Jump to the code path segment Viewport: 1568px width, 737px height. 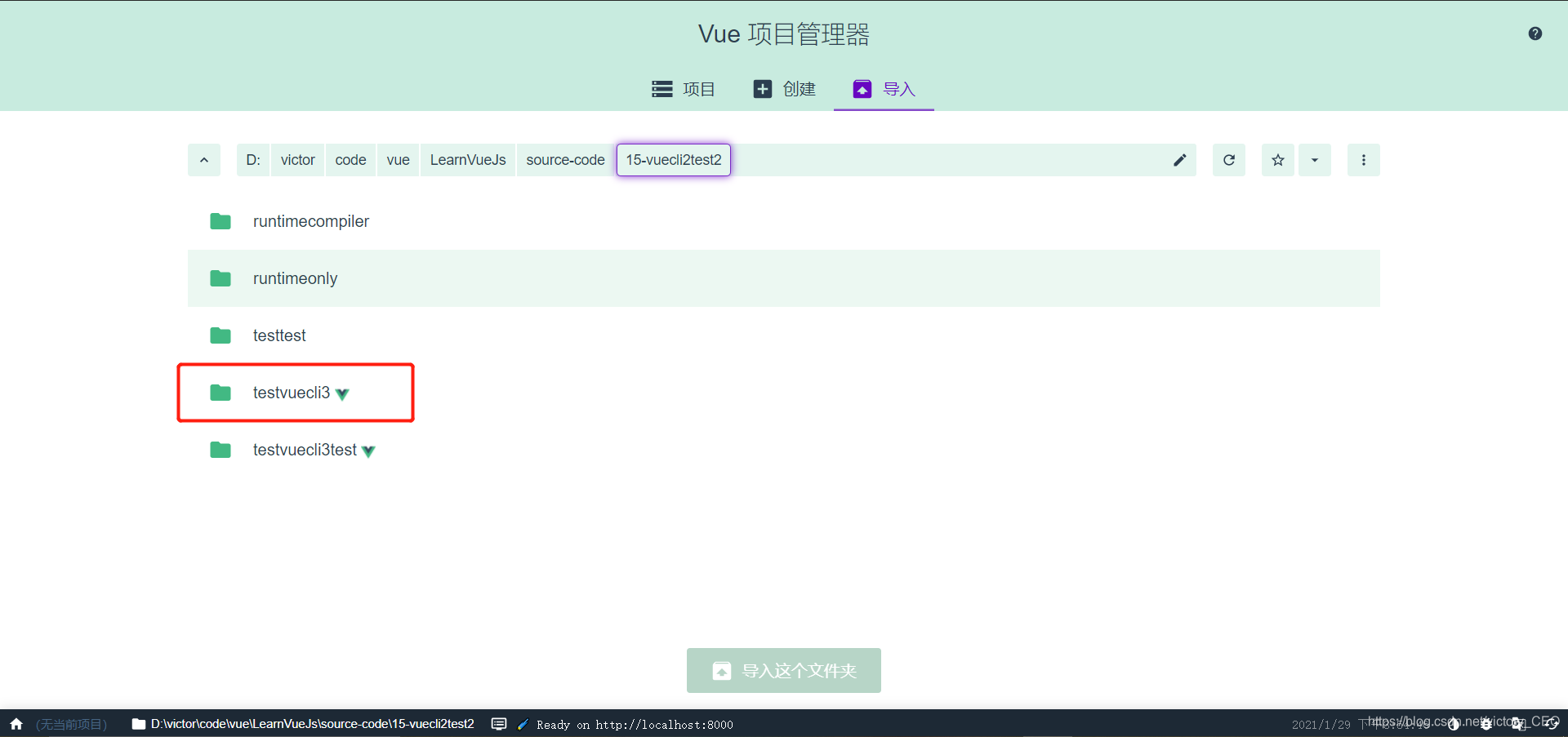coord(350,160)
